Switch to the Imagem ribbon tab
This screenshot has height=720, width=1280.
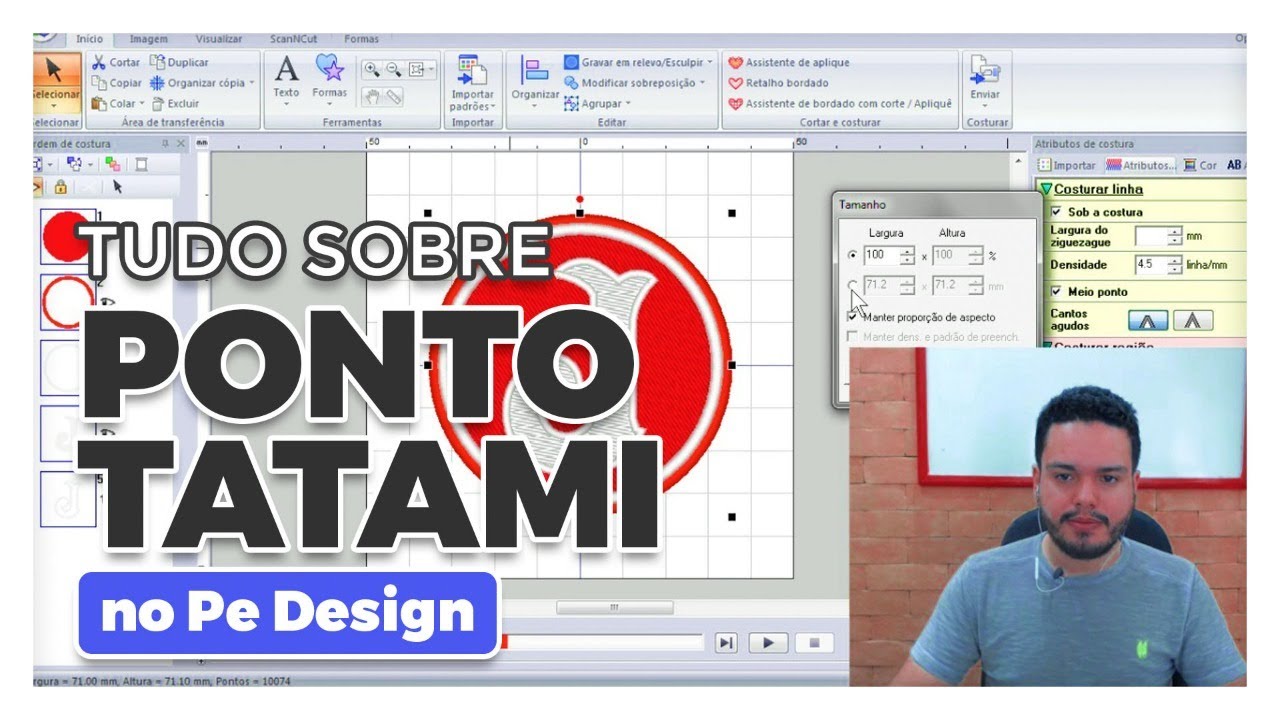click(x=148, y=39)
